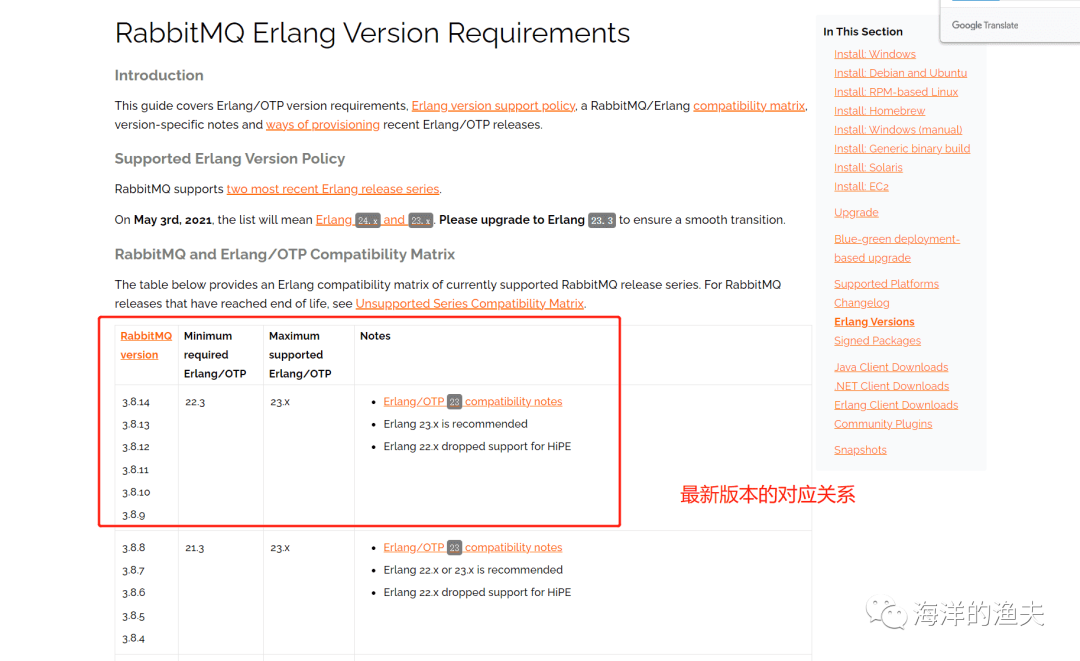Click the 21.3 minimum Erlang value
1080x661 pixels.
[x=195, y=548]
